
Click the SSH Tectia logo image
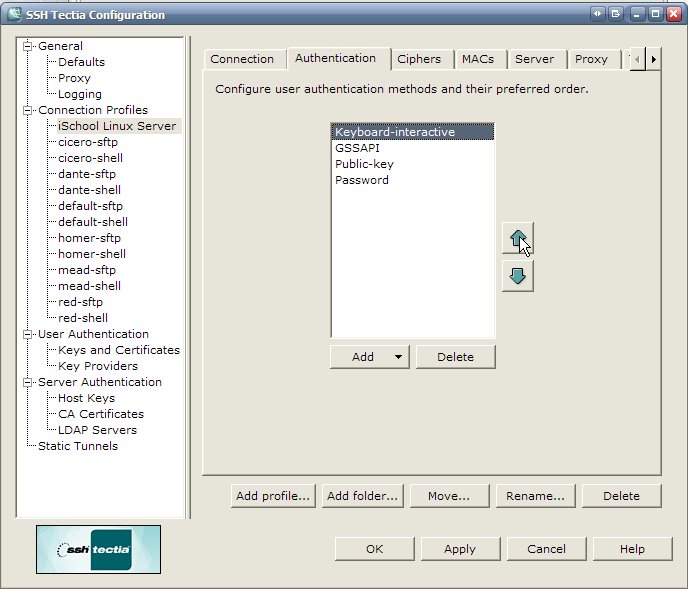pyautogui.click(x=98, y=549)
